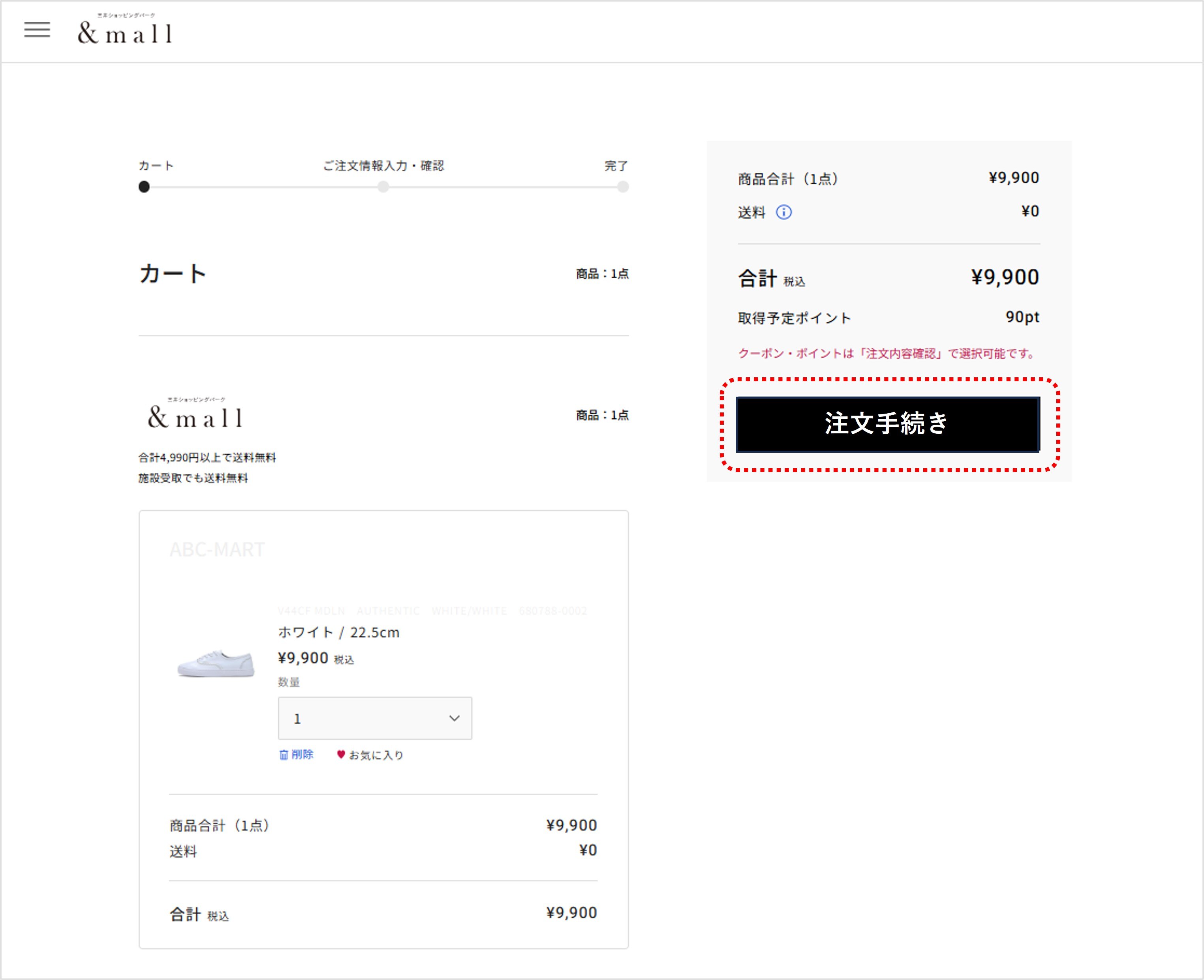This screenshot has width=1204, height=980.
Task: Click the chevron arrow in quantity selector
Action: click(x=454, y=718)
